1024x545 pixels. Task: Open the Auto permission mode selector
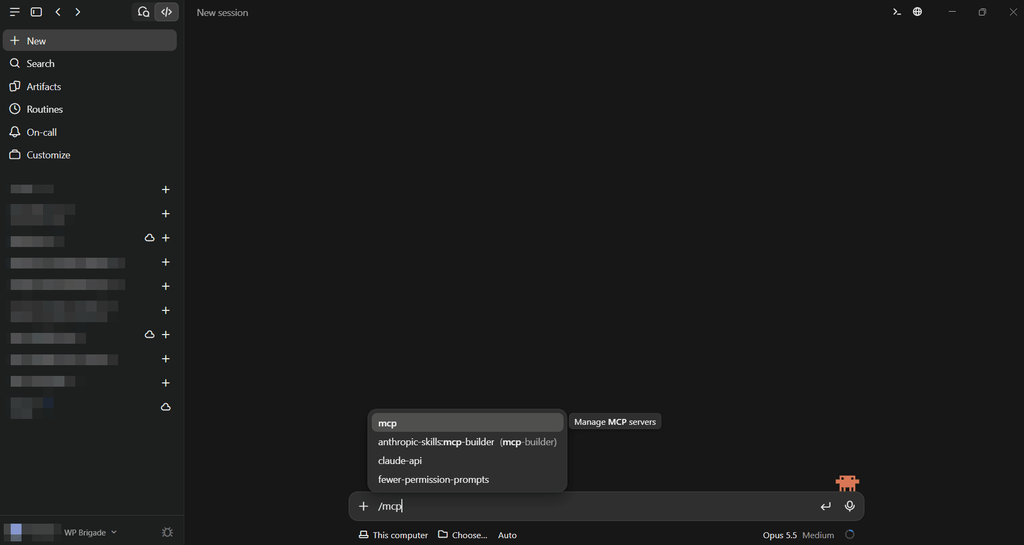click(507, 535)
